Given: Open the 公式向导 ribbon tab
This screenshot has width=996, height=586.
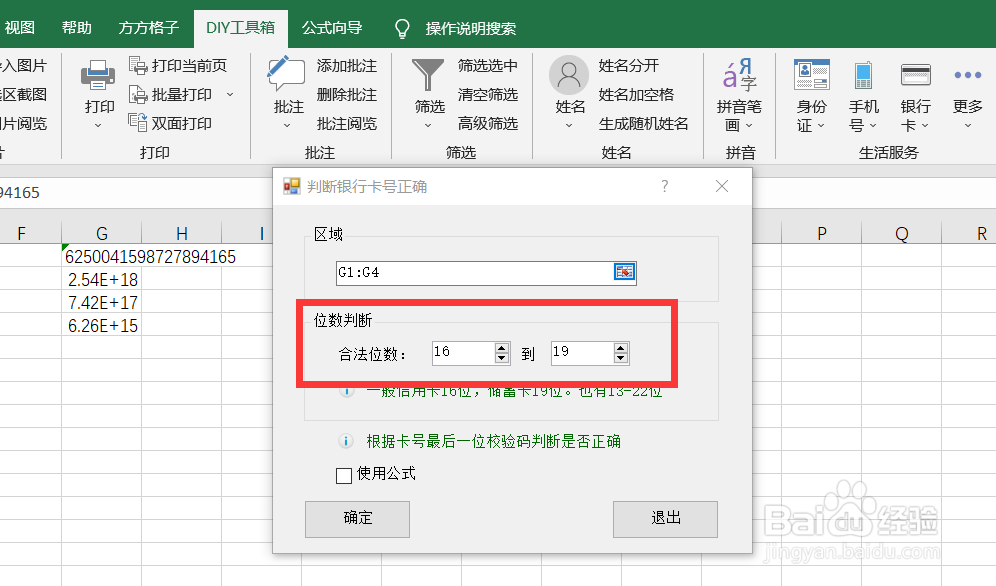Looking at the screenshot, I should coord(332,28).
